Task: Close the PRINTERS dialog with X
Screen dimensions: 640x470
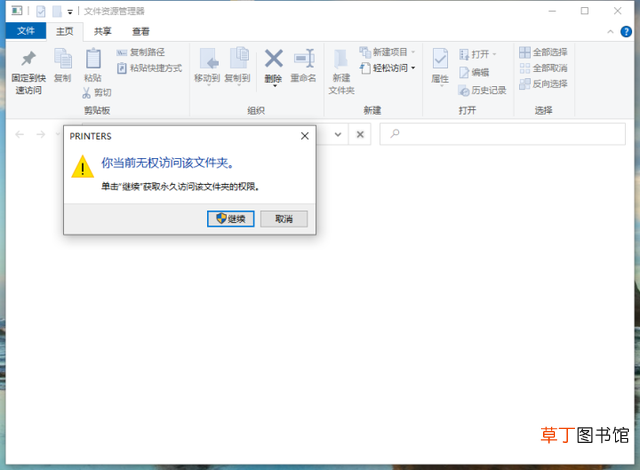Action: 305,136
